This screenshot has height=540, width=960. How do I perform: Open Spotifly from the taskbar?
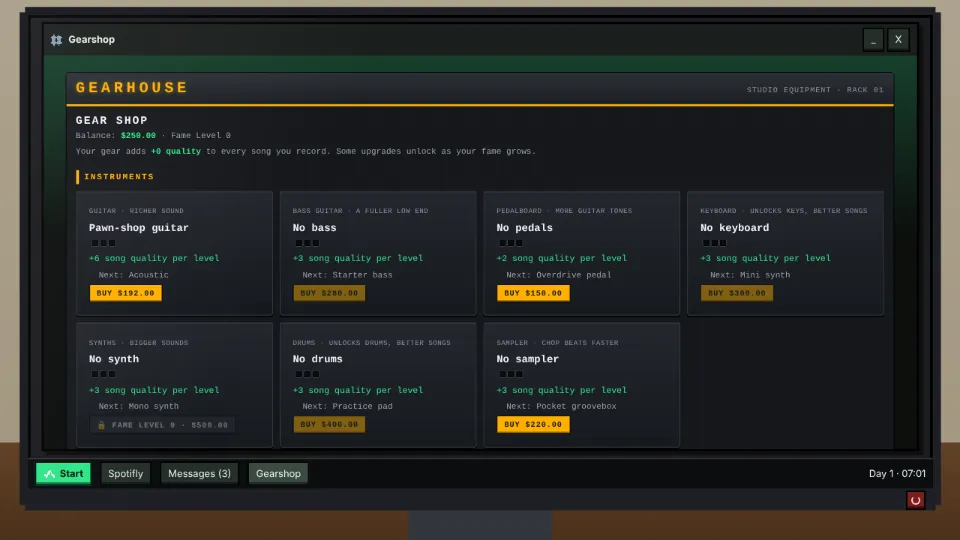(126, 473)
